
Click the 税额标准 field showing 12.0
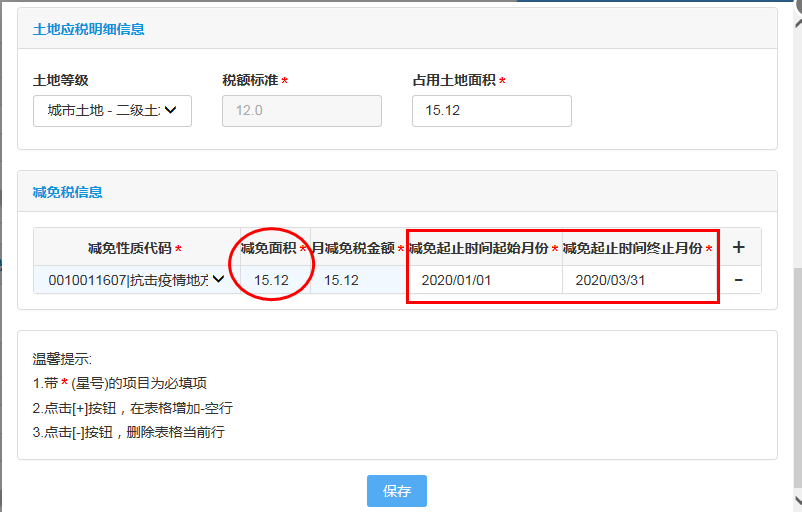302,110
